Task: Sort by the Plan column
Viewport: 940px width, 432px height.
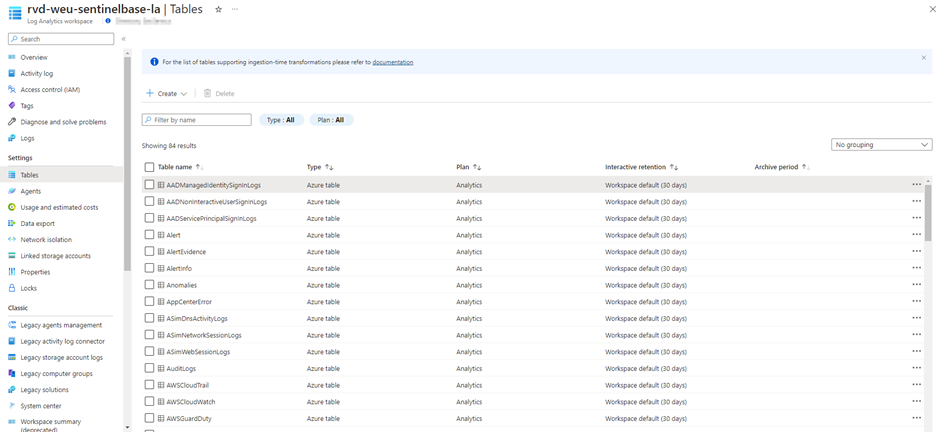Action: point(469,167)
